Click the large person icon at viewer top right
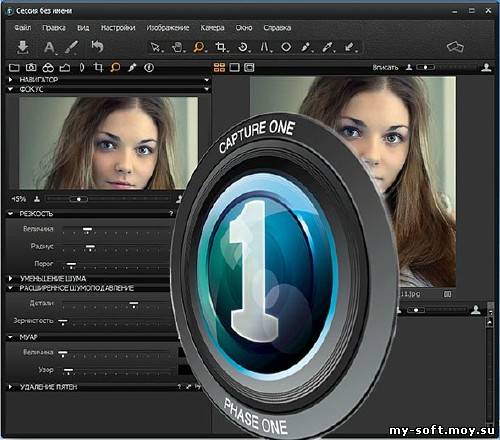500x440 pixels. (486, 68)
